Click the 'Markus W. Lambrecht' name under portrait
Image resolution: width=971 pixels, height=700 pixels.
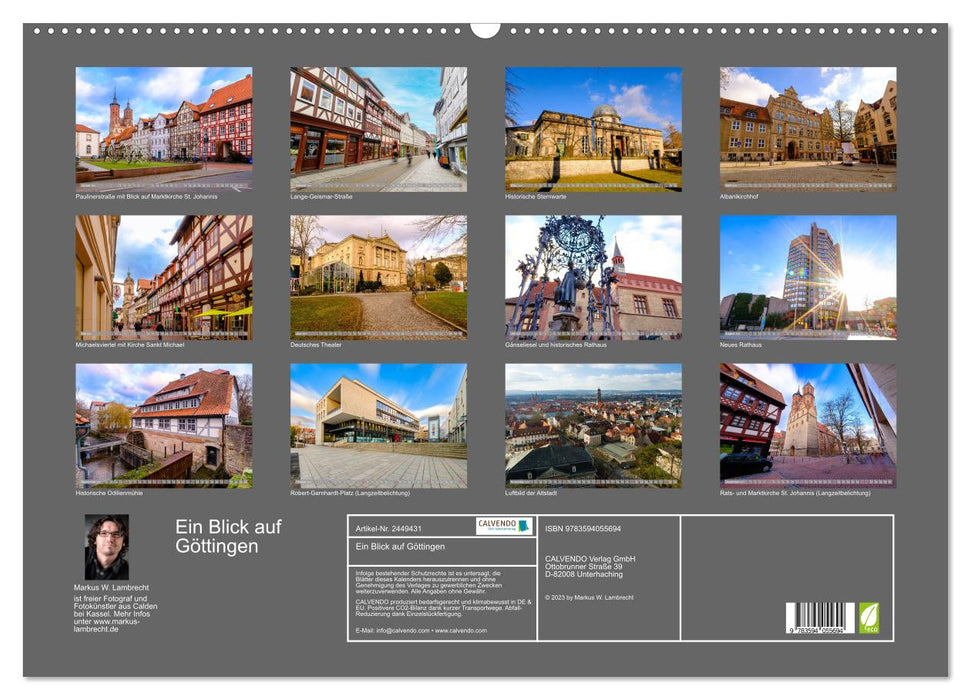111,587
